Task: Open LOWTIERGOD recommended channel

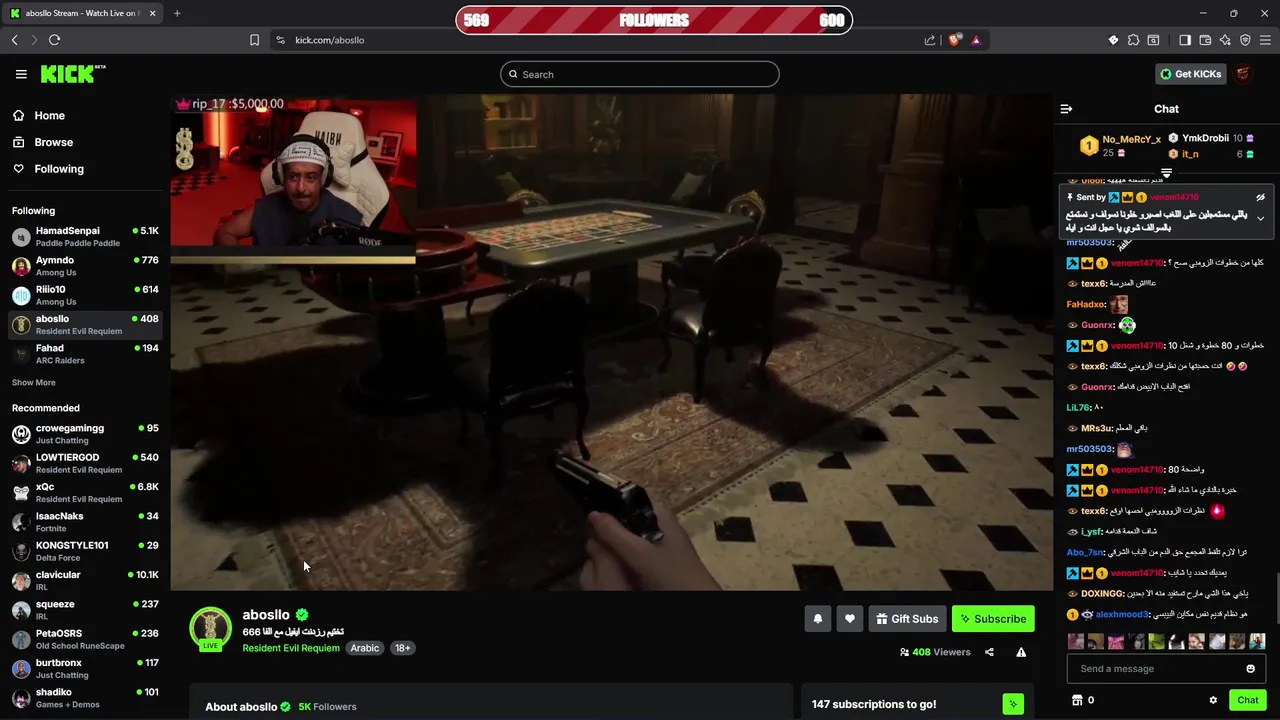Action: coord(85,463)
